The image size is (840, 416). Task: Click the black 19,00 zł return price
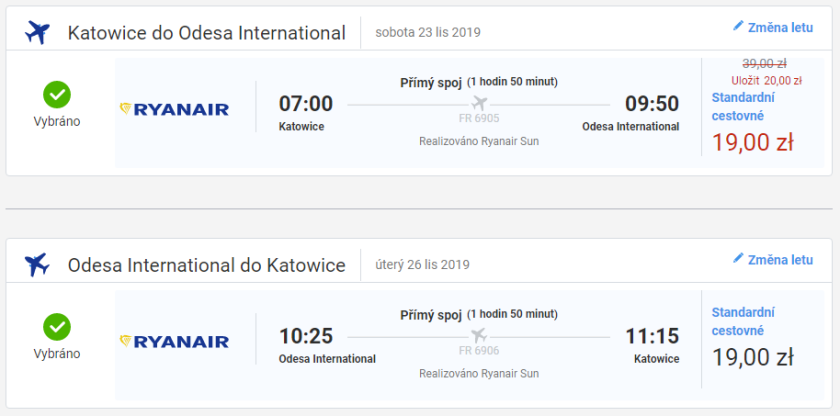[752, 357]
